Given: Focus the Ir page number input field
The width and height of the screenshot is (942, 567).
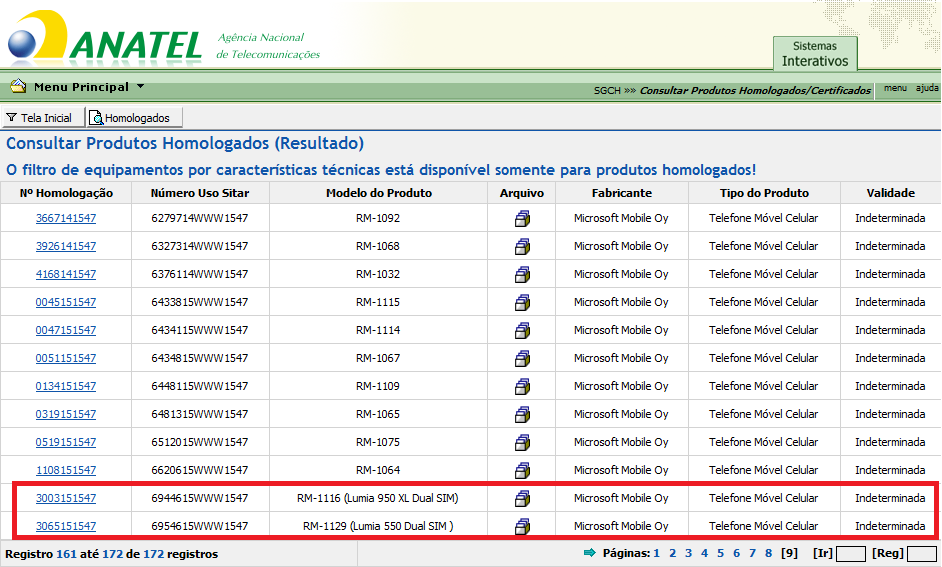Looking at the screenshot, I should pyautogui.click(x=851, y=554).
